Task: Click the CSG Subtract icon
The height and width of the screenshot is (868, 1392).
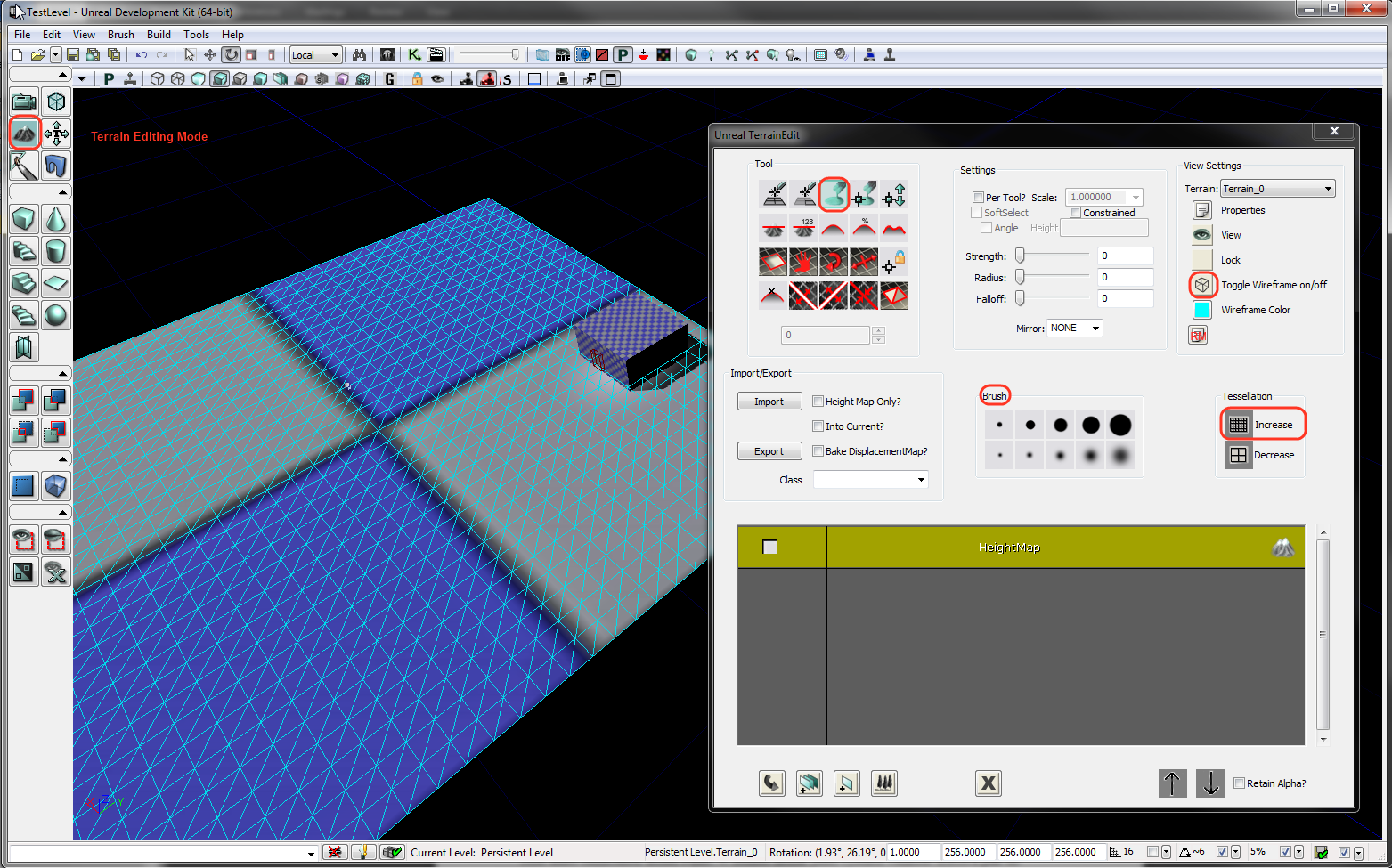Action: tap(56, 401)
